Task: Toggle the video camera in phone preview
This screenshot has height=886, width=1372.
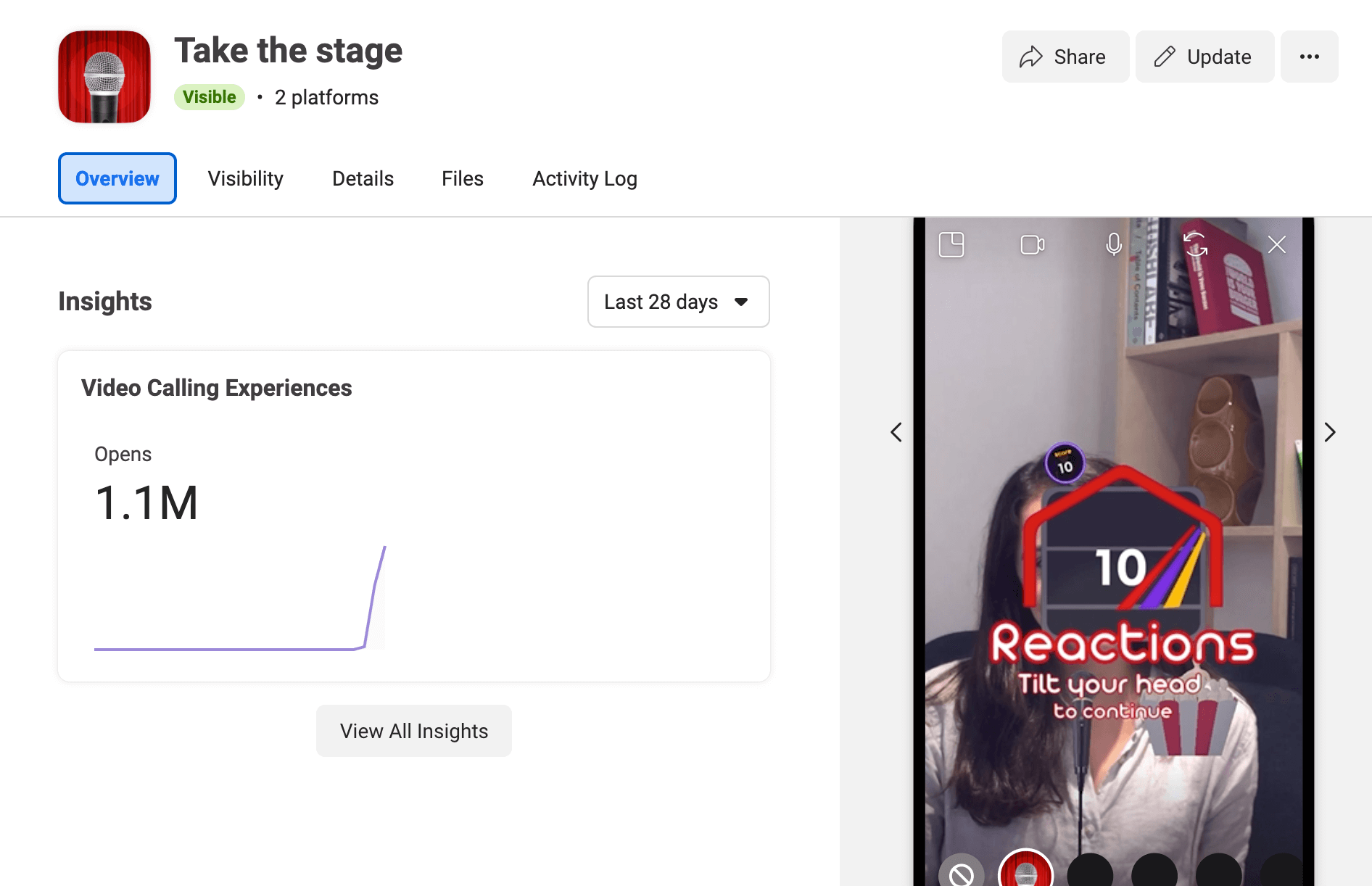Action: (1033, 245)
